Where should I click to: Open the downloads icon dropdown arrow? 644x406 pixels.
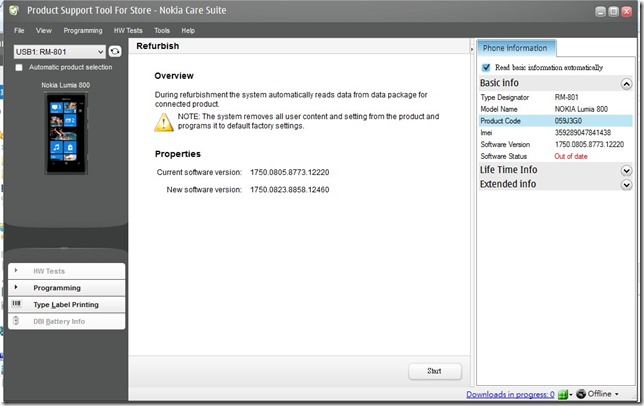[570, 395]
